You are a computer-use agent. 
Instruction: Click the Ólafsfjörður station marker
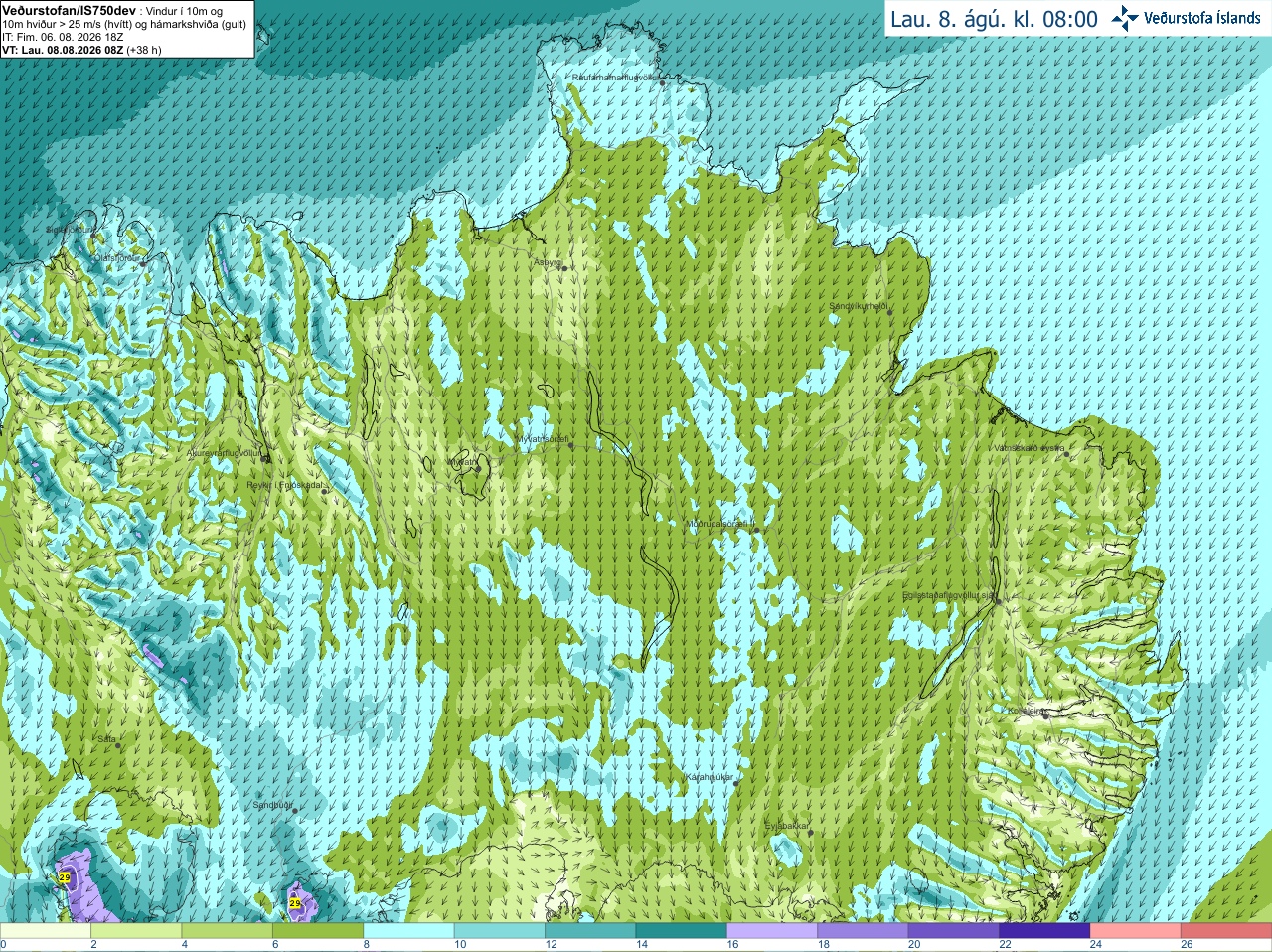pos(143,264)
